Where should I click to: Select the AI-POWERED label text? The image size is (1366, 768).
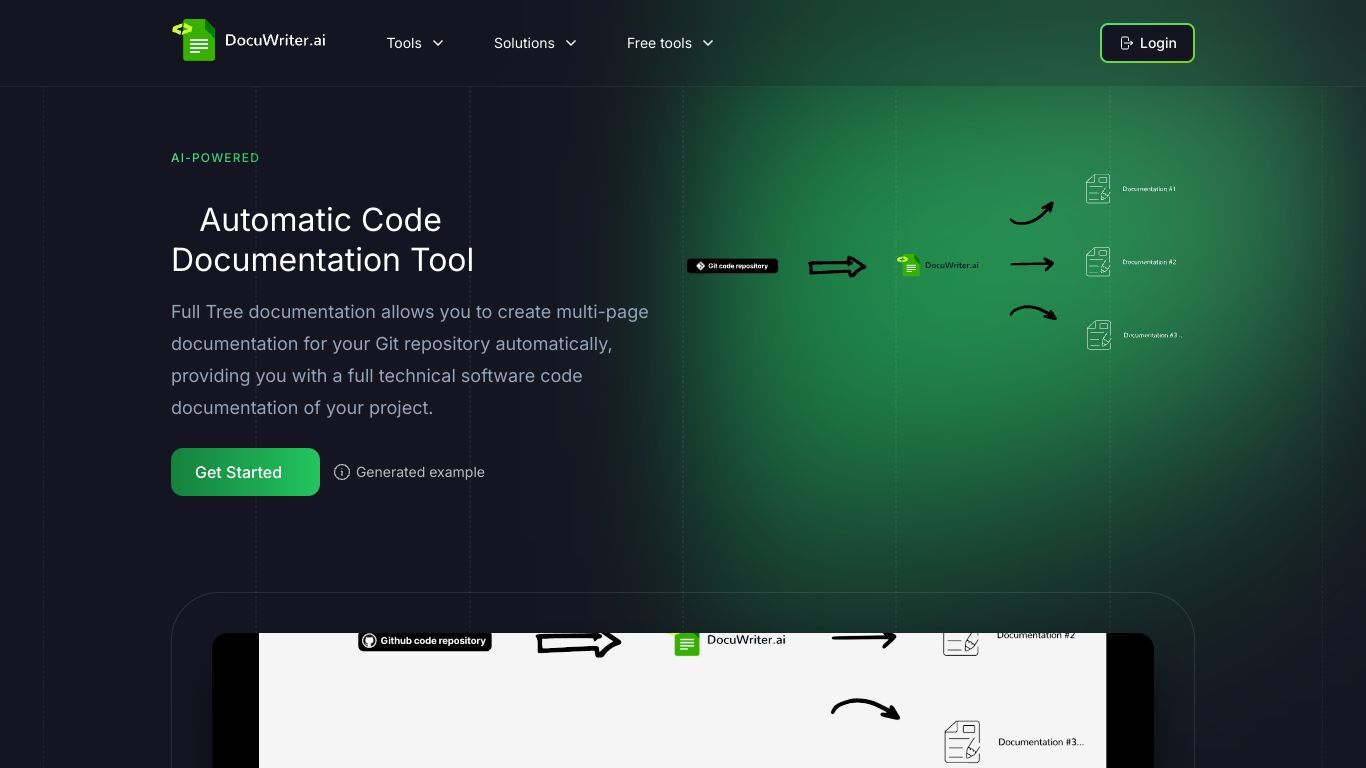click(215, 158)
